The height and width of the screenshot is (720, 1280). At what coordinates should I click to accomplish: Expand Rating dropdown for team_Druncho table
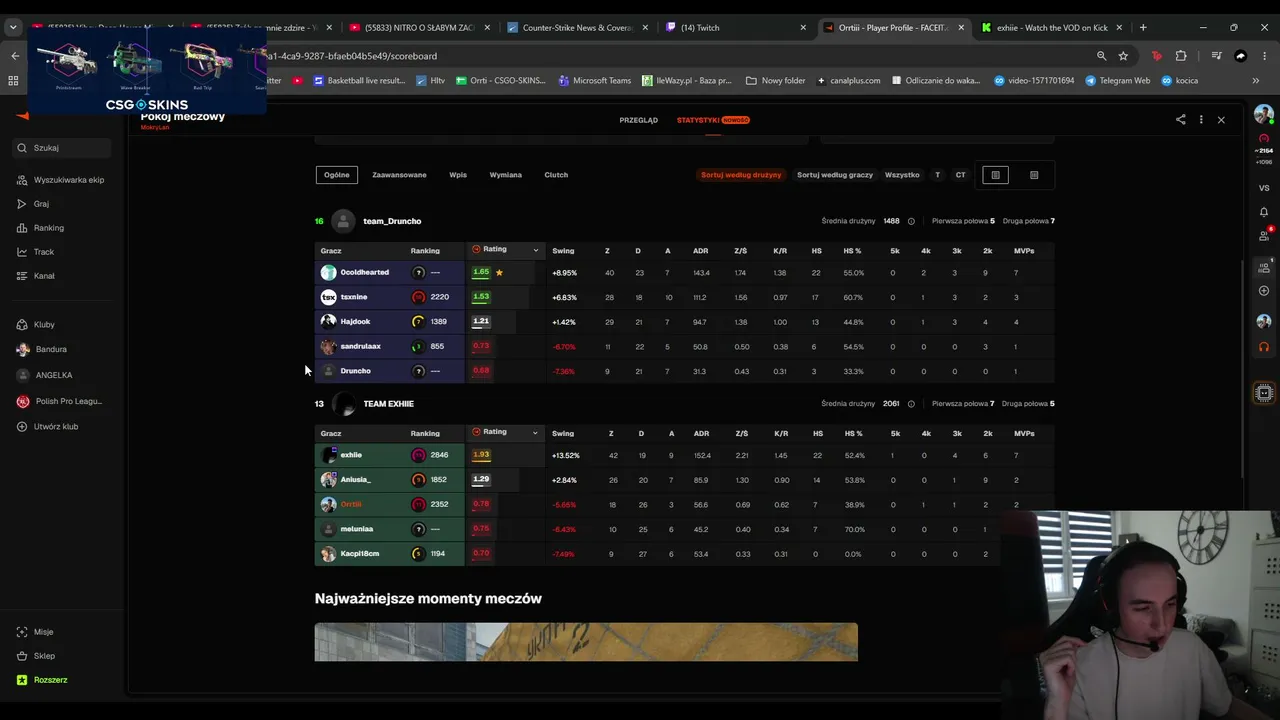tap(536, 250)
